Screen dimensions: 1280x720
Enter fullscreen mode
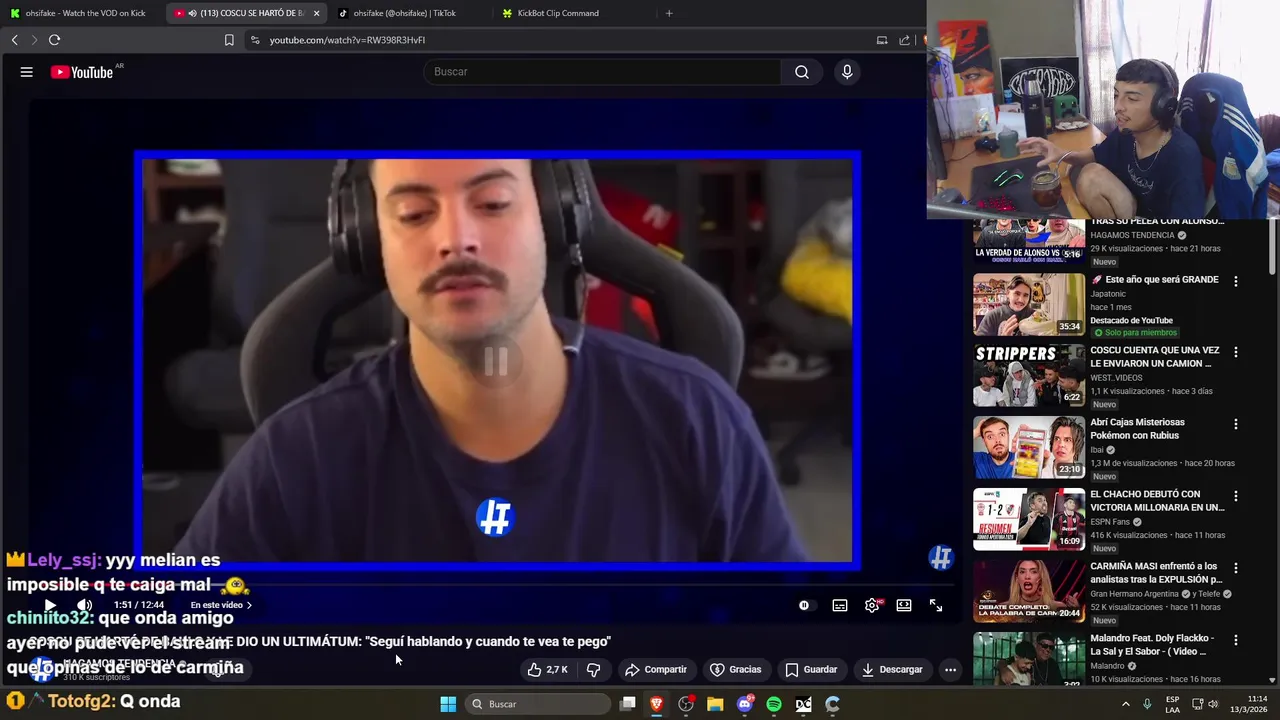click(x=936, y=605)
